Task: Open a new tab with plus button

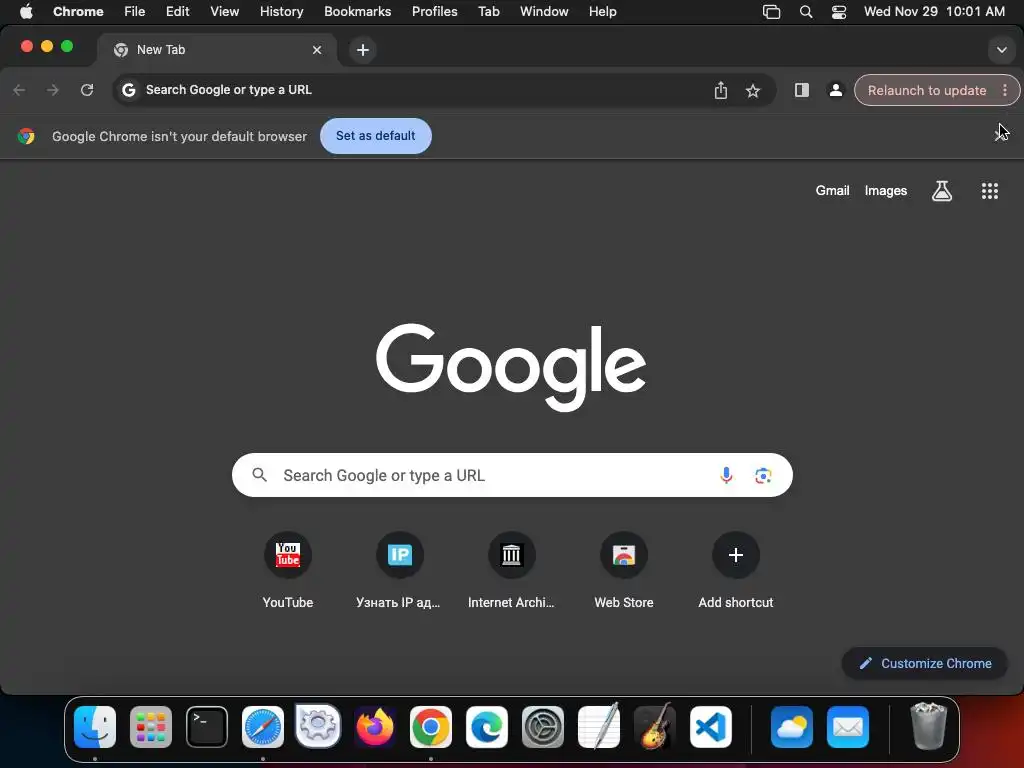Action: (x=362, y=50)
